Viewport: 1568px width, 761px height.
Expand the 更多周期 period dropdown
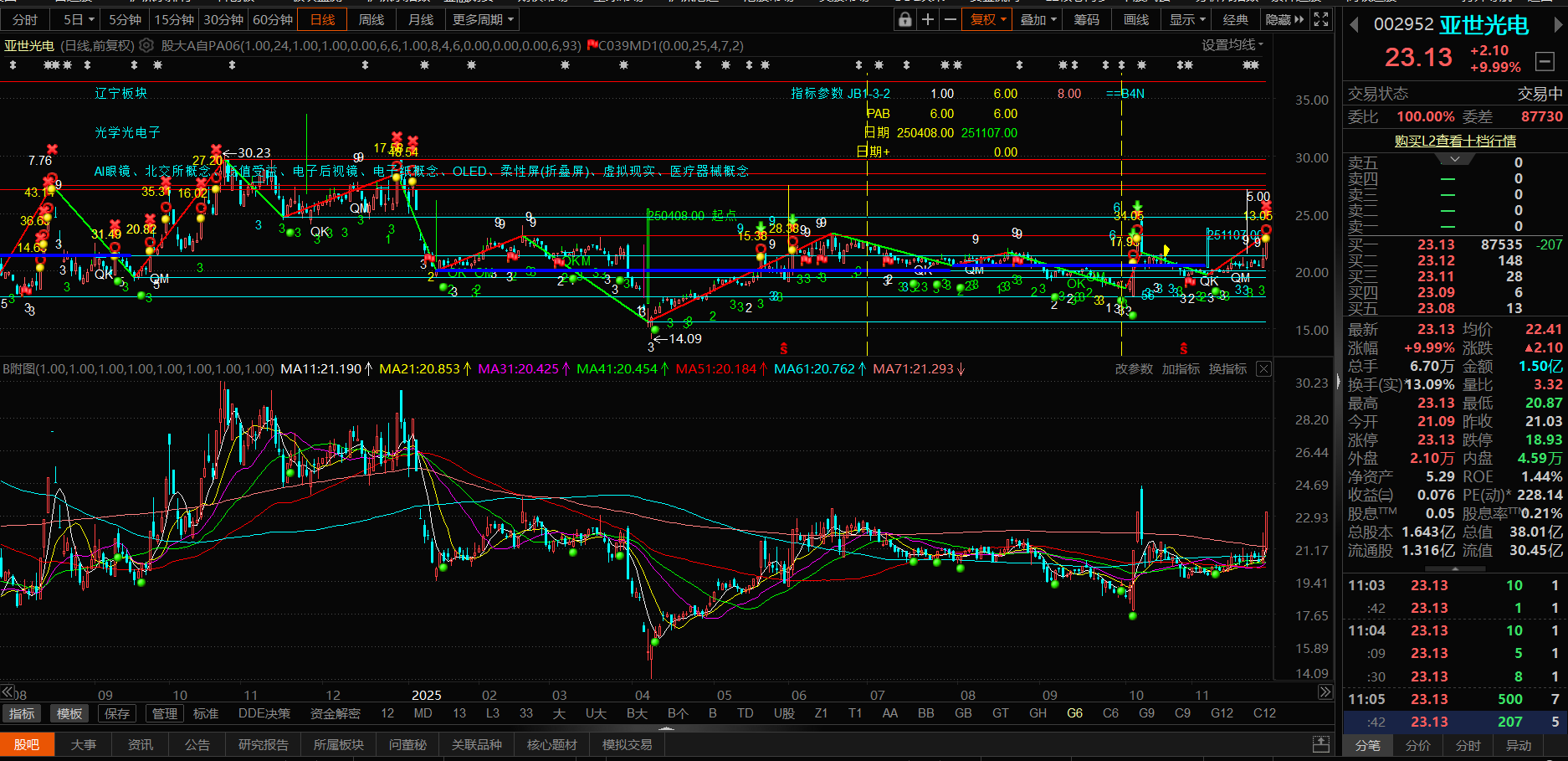484,19
